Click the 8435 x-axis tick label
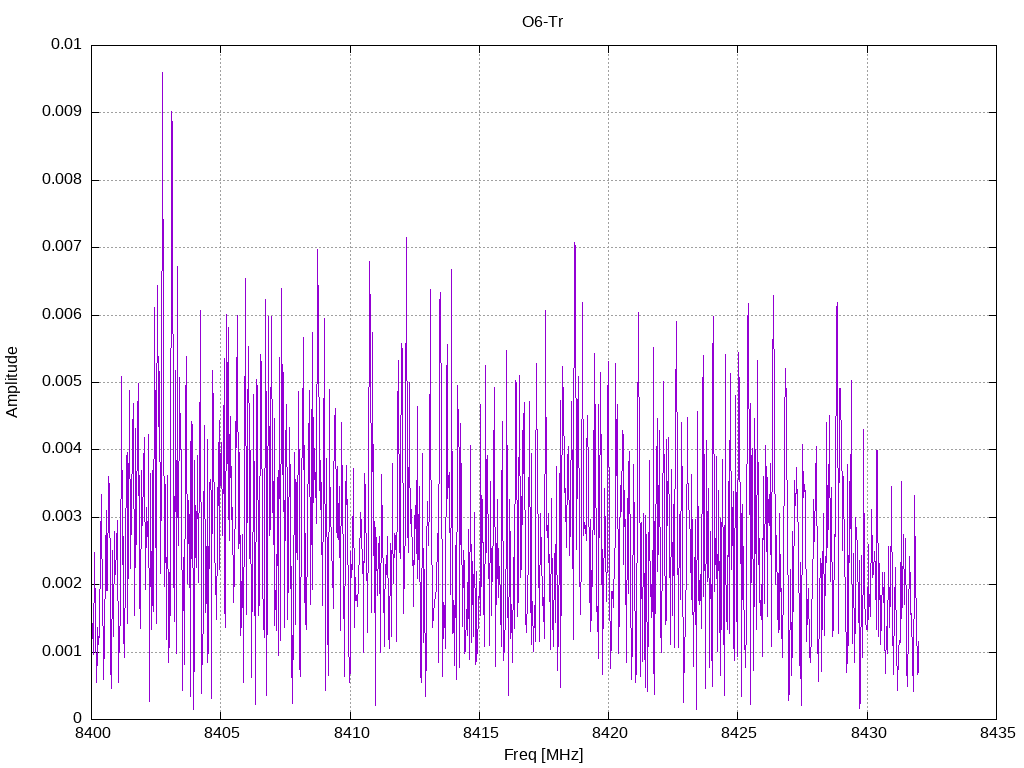Screen dimensions: 1024x768 click(997, 733)
